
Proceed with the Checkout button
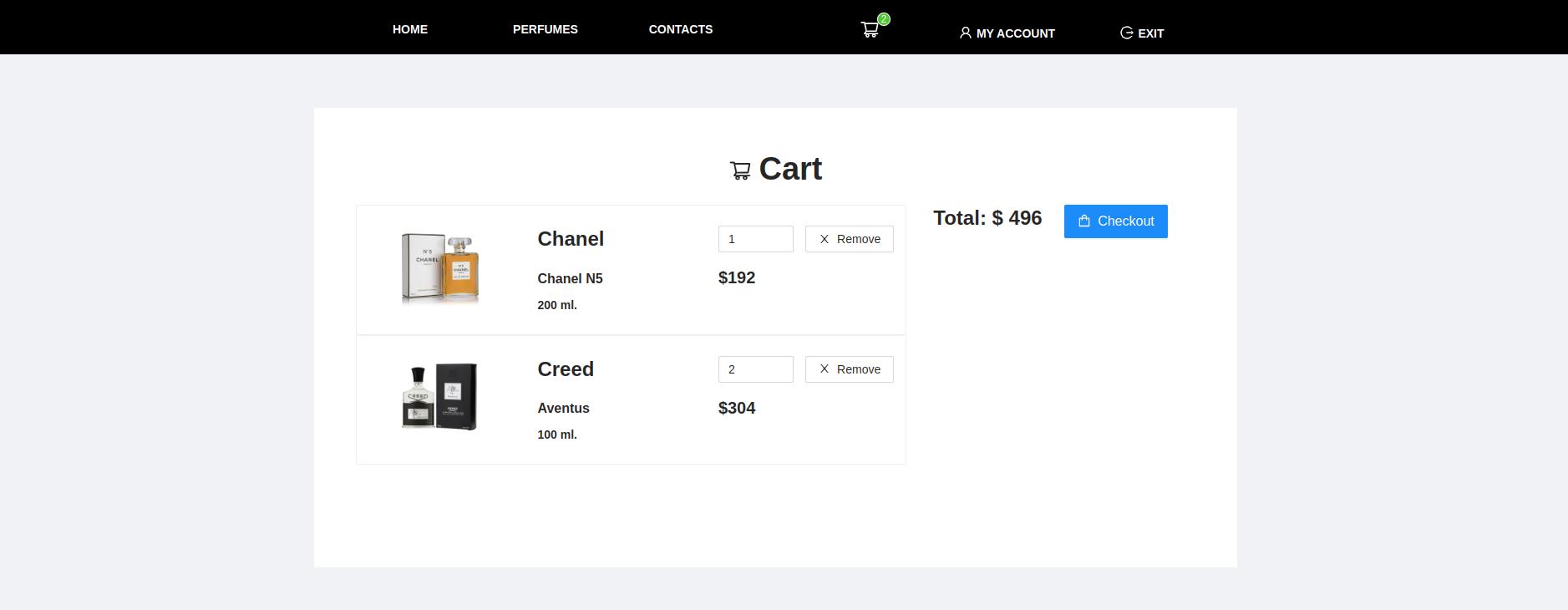point(1116,221)
